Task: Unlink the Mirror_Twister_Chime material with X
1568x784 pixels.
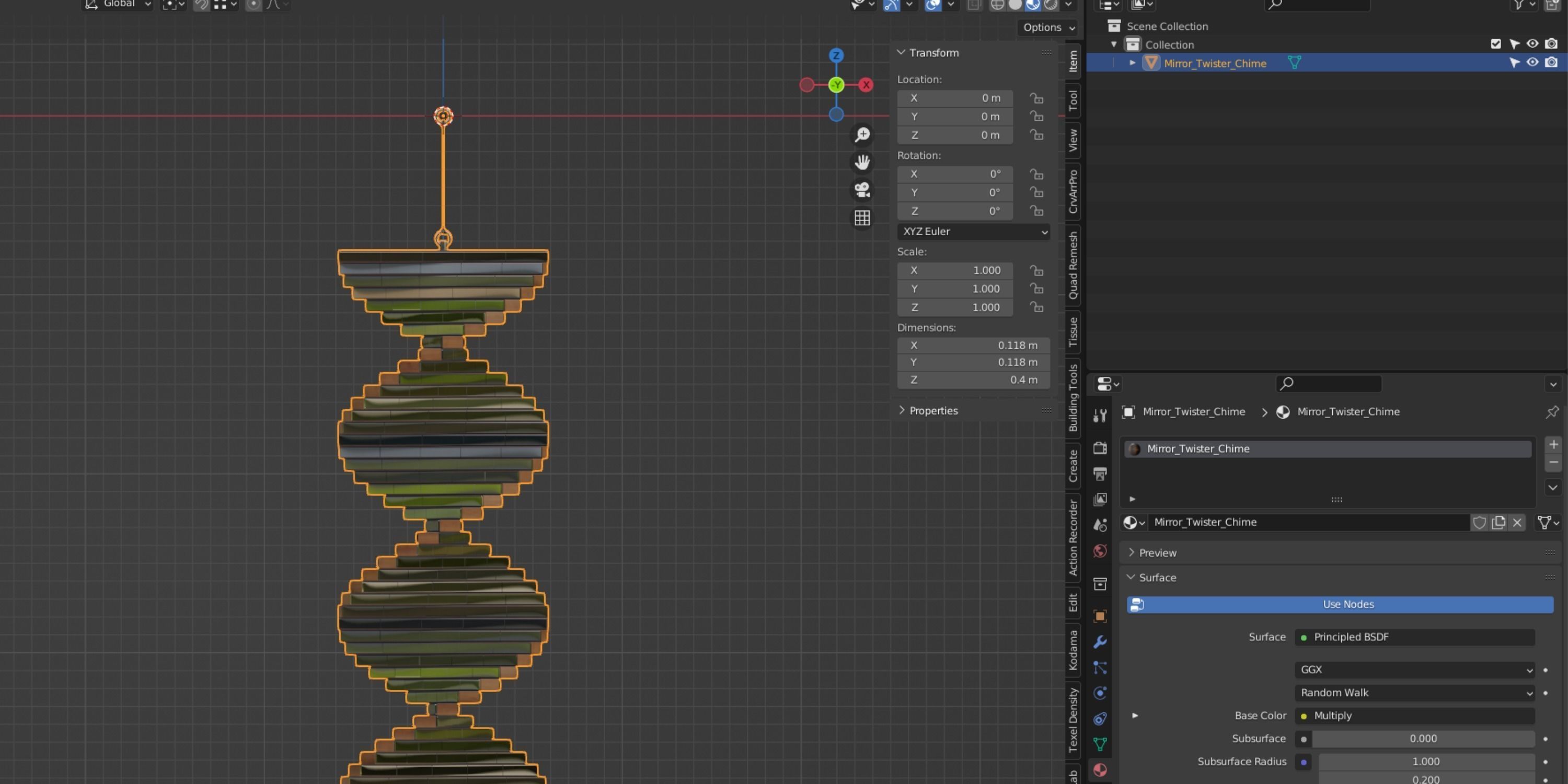Action: click(x=1517, y=522)
